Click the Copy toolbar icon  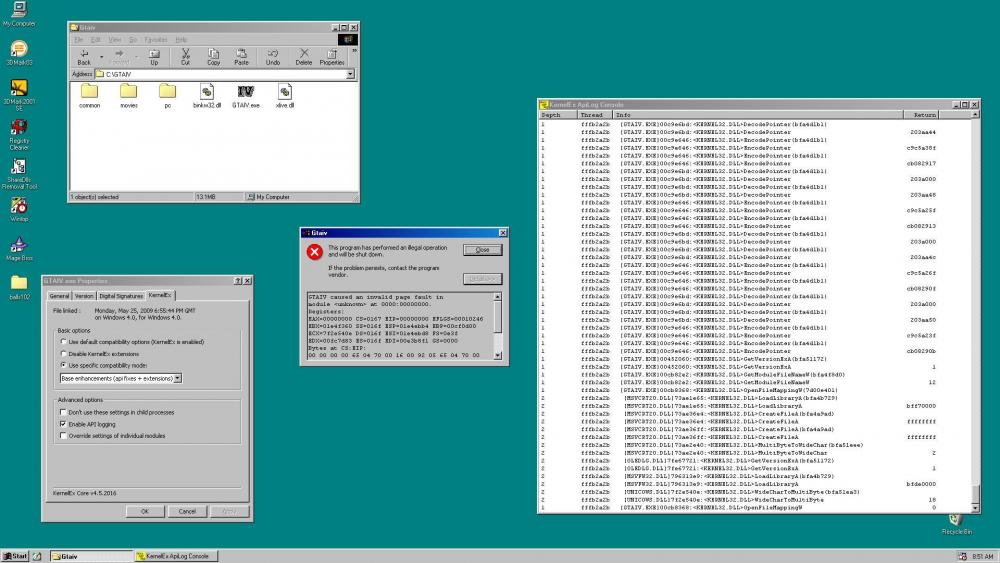(213, 57)
